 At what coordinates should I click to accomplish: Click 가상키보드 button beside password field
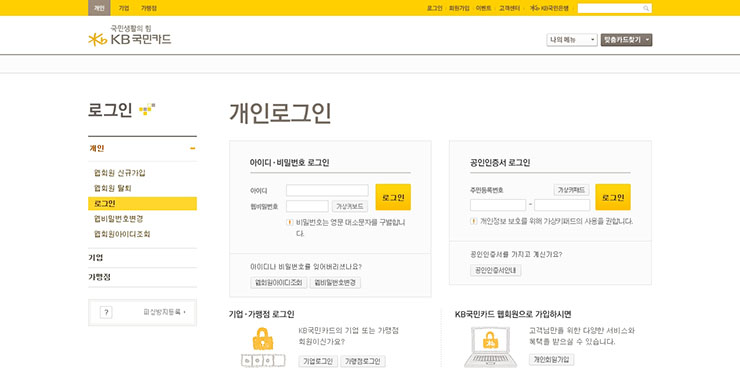click(x=350, y=206)
